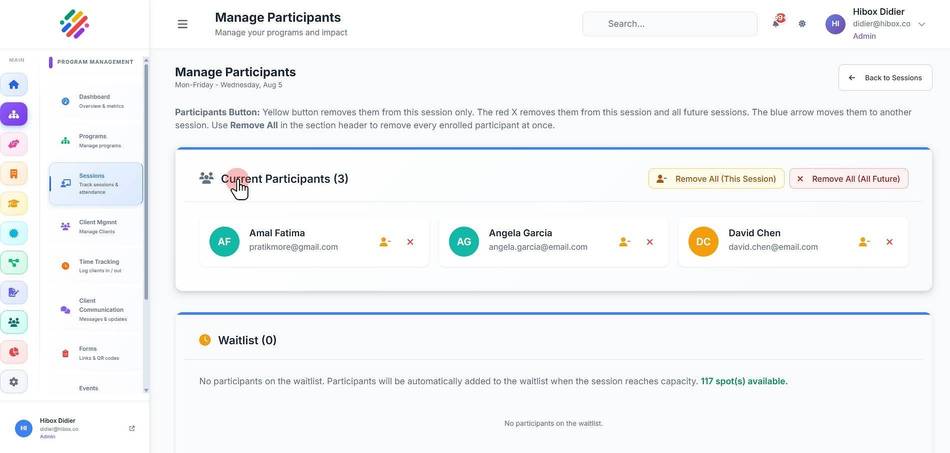Open external link icon beside Hibox Didier
The height and width of the screenshot is (453, 950).
(132, 428)
